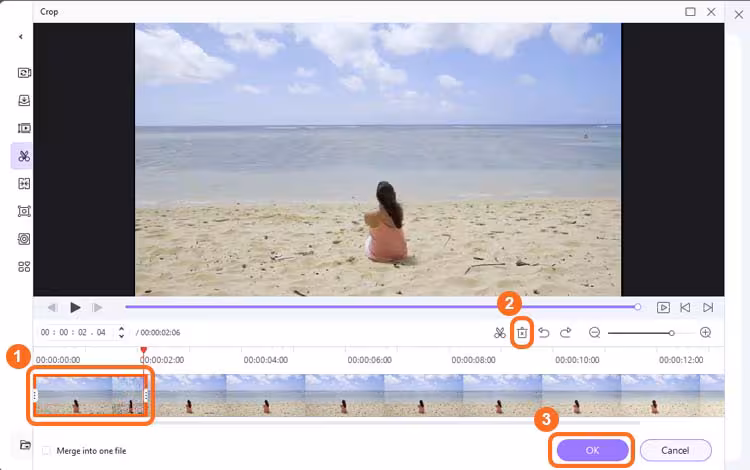Undo the last edit
Screen dimensions: 750x470
point(544,332)
